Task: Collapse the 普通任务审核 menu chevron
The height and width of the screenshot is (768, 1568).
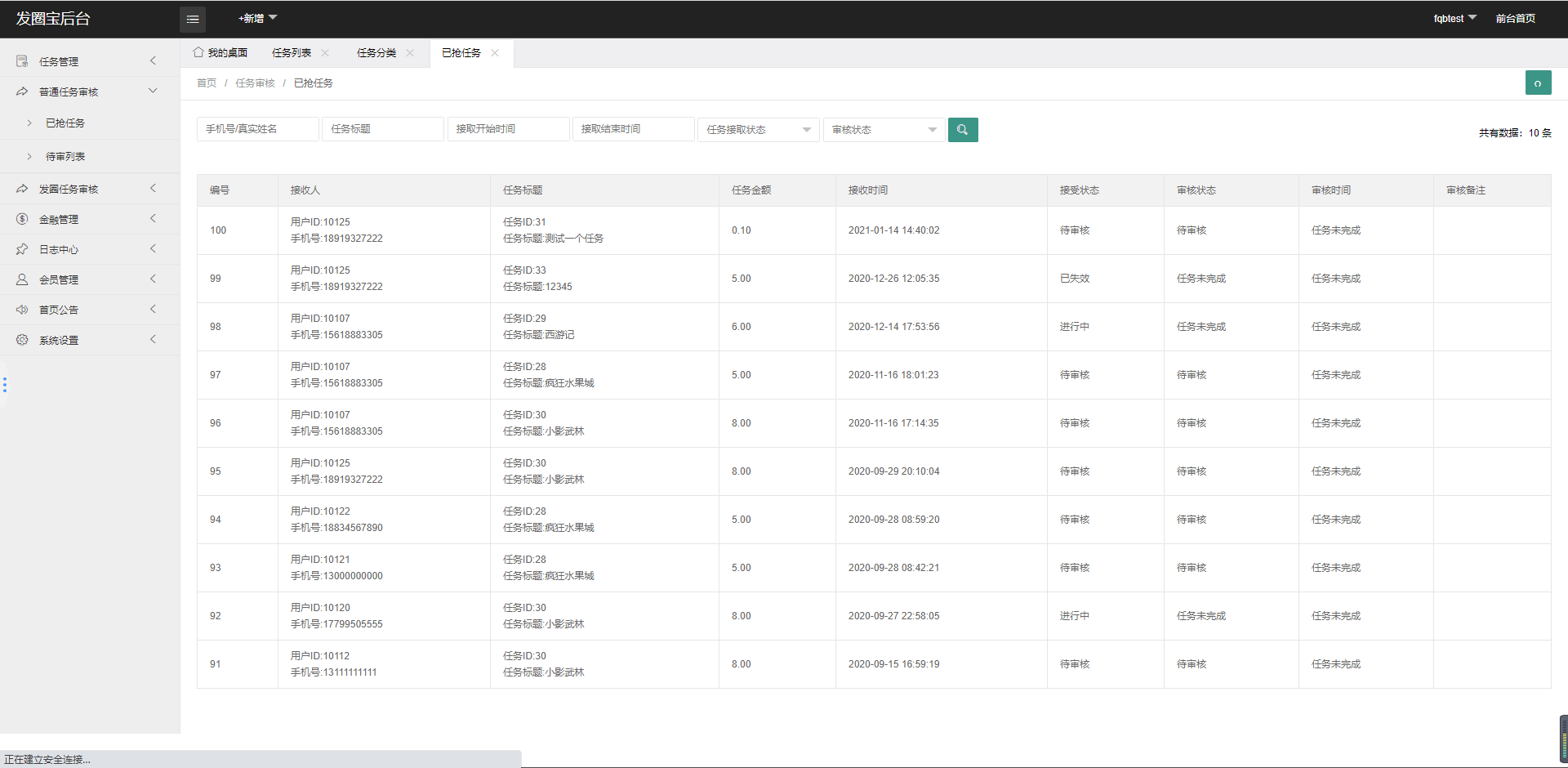Action: pos(153,91)
